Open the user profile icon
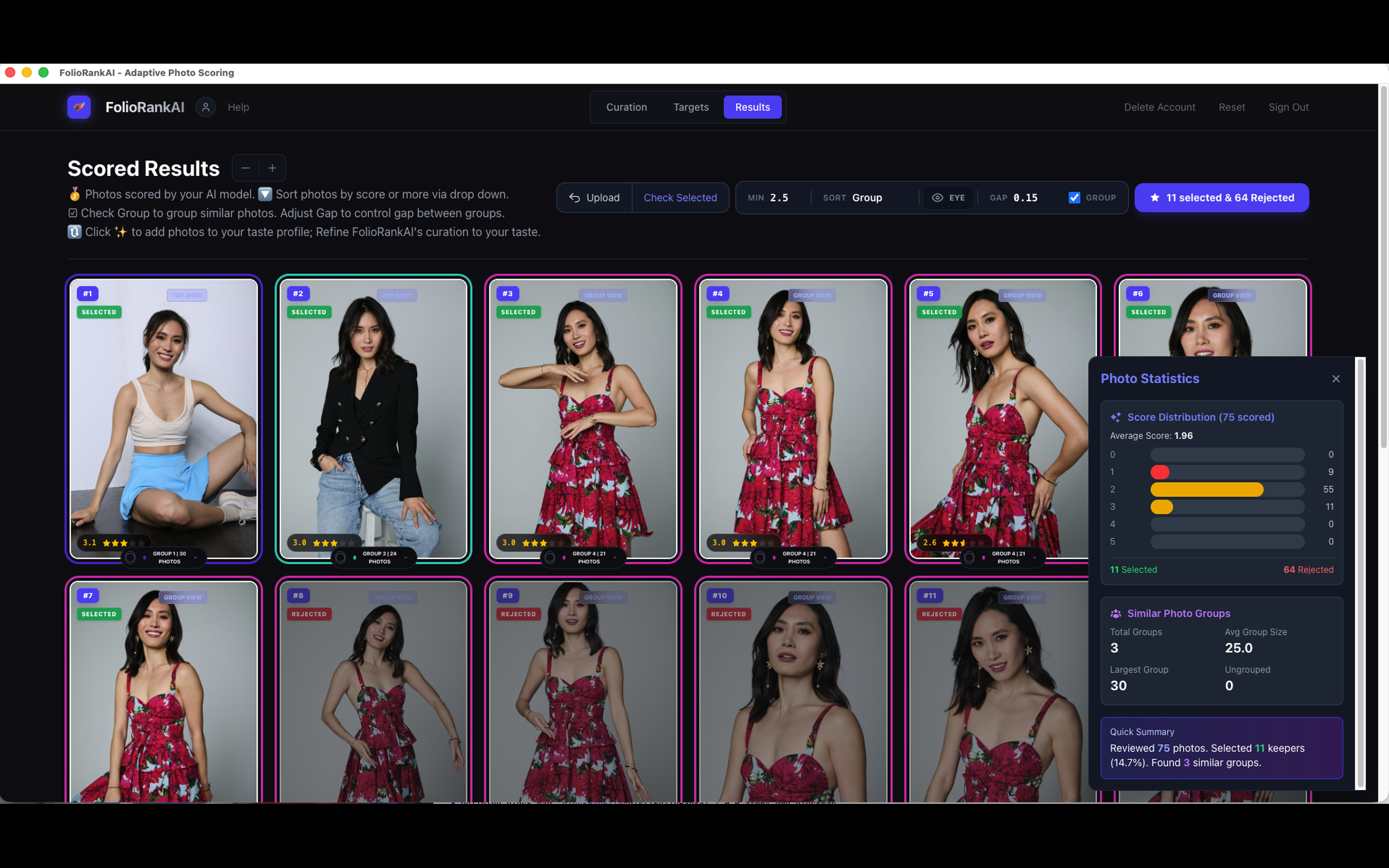Viewport: 1389px width, 868px height. pyautogui.click(x=205, y=107)
